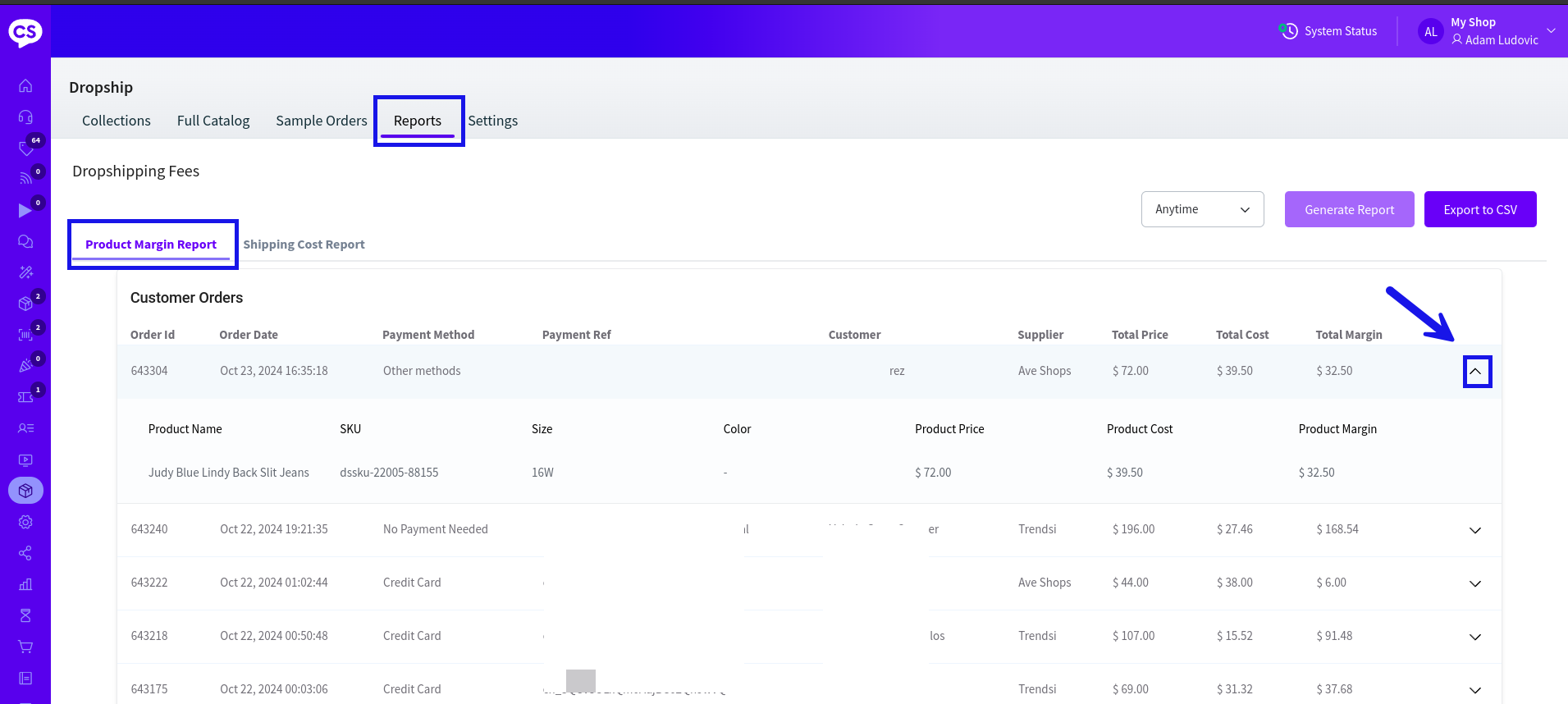Screen dimensions: 1568x704
Task: Click Export to CSV button
Action: pos(1479,209)
